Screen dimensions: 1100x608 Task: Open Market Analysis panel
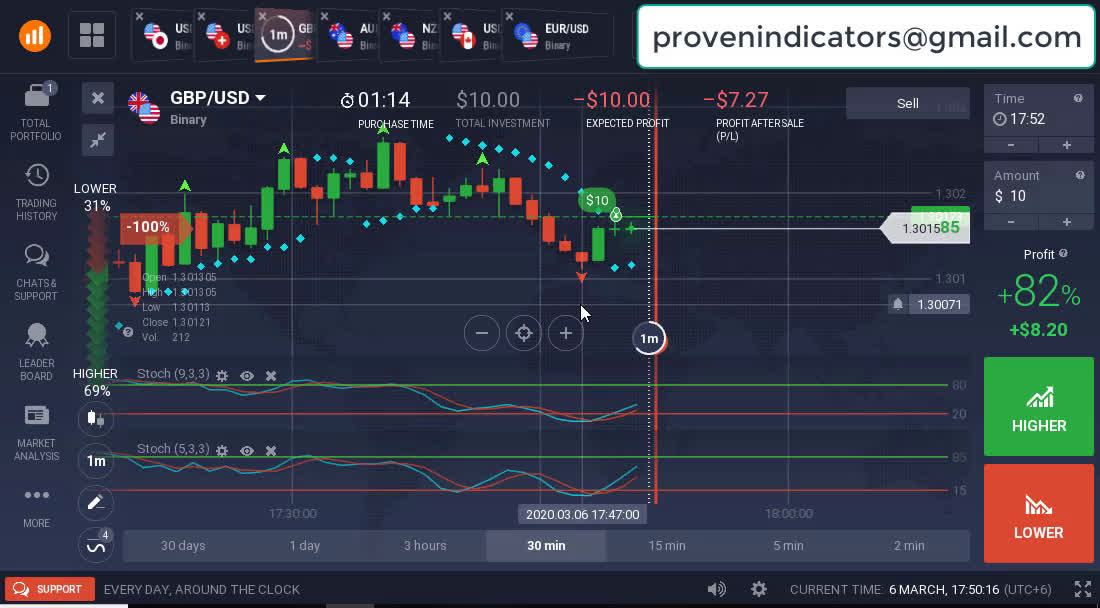36,431
